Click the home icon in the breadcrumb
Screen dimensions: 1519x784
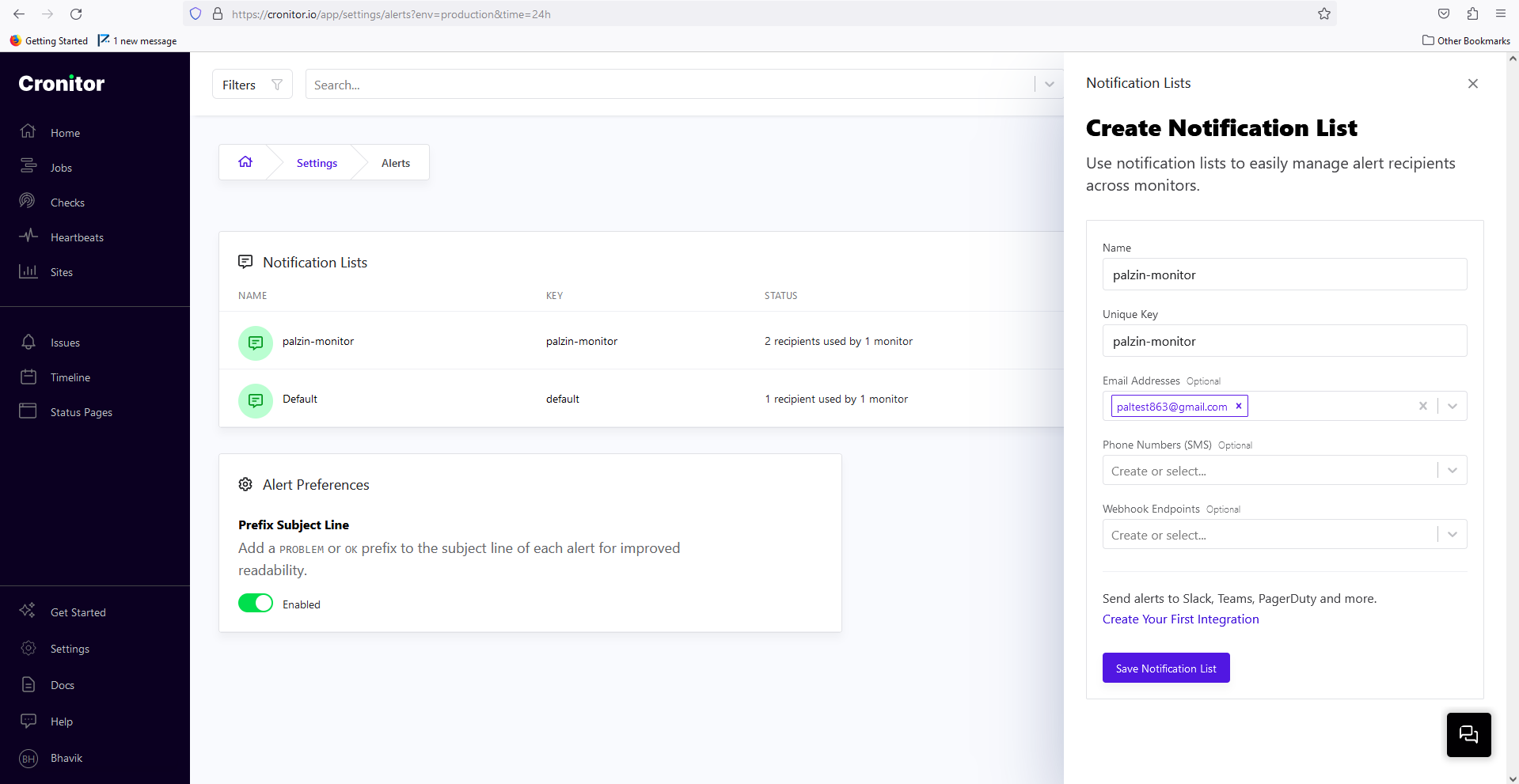(x=245, y=162)
